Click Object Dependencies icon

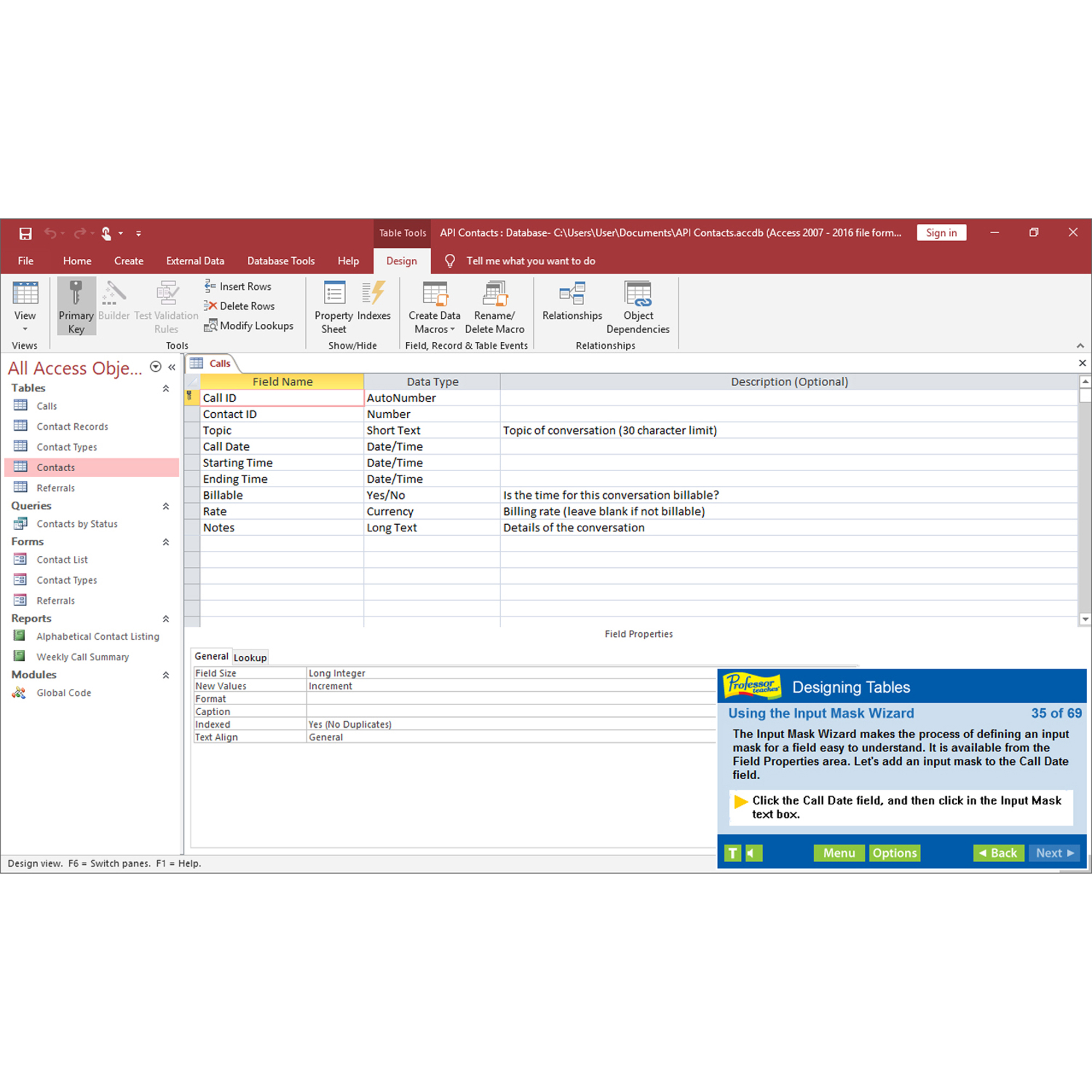[638, 293]
